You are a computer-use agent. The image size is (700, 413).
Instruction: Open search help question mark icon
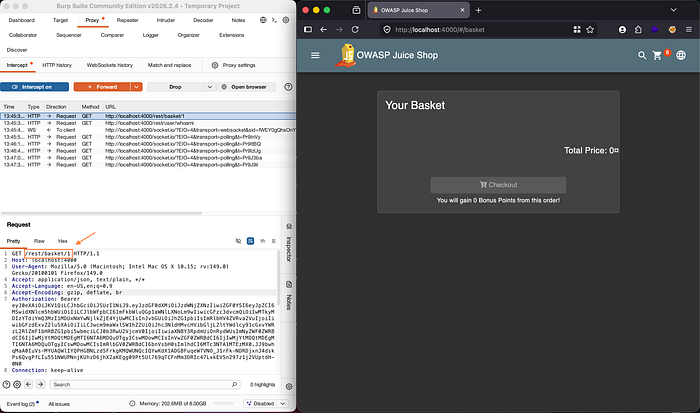tap(6, 384)
